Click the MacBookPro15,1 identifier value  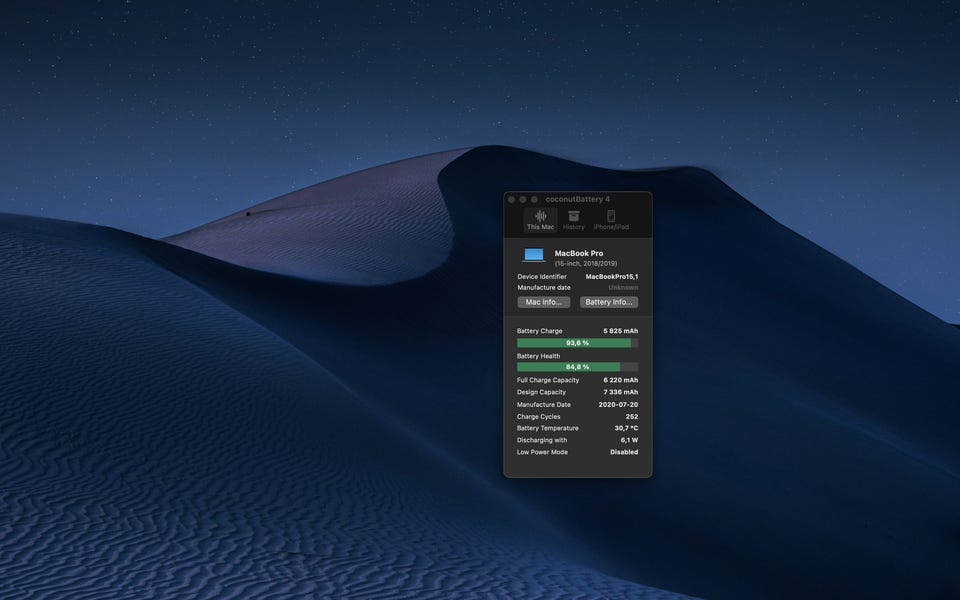point(612,276)
